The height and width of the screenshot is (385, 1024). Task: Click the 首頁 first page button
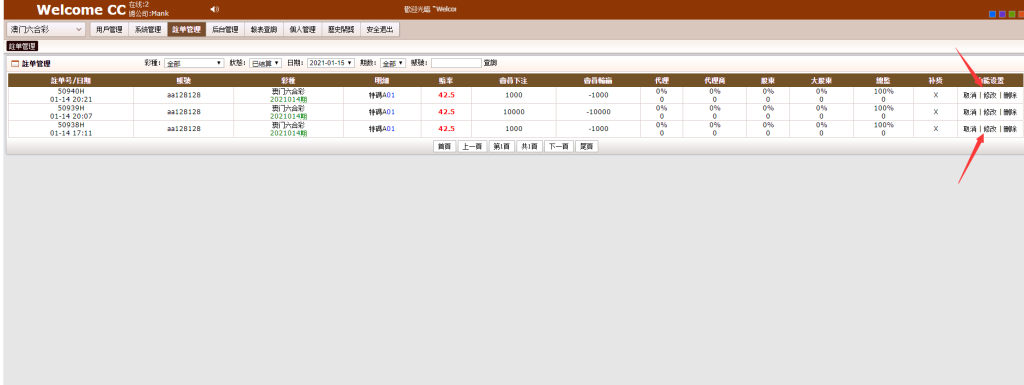coord(444,147)
